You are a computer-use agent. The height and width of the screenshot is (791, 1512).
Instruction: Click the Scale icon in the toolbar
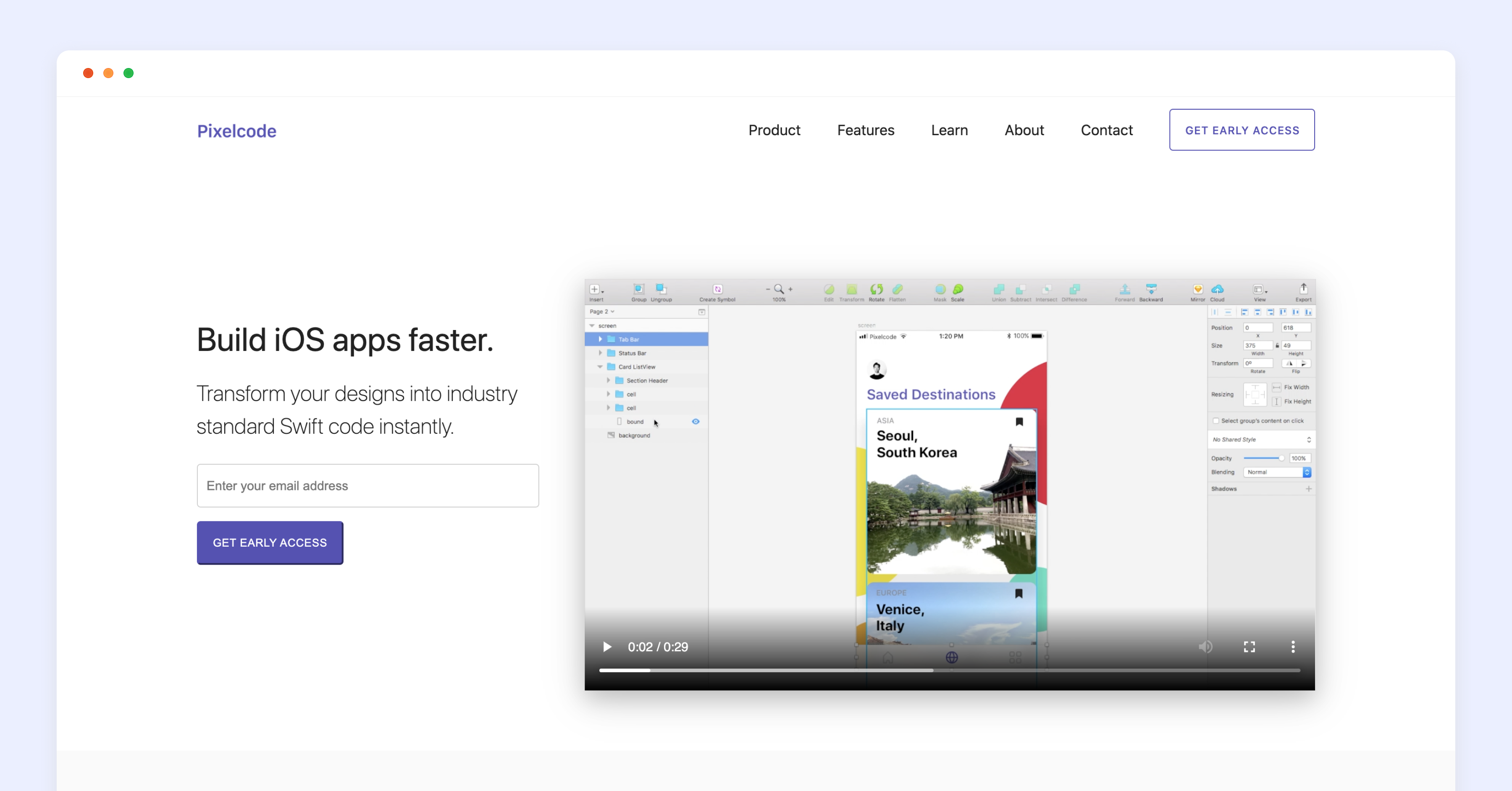pos(958,289)
